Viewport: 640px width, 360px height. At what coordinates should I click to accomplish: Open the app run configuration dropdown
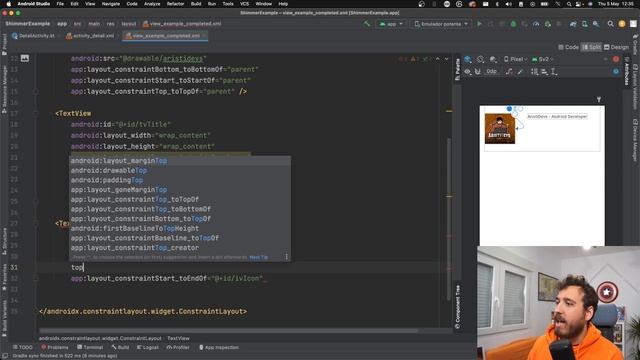[x=391, y=24]
